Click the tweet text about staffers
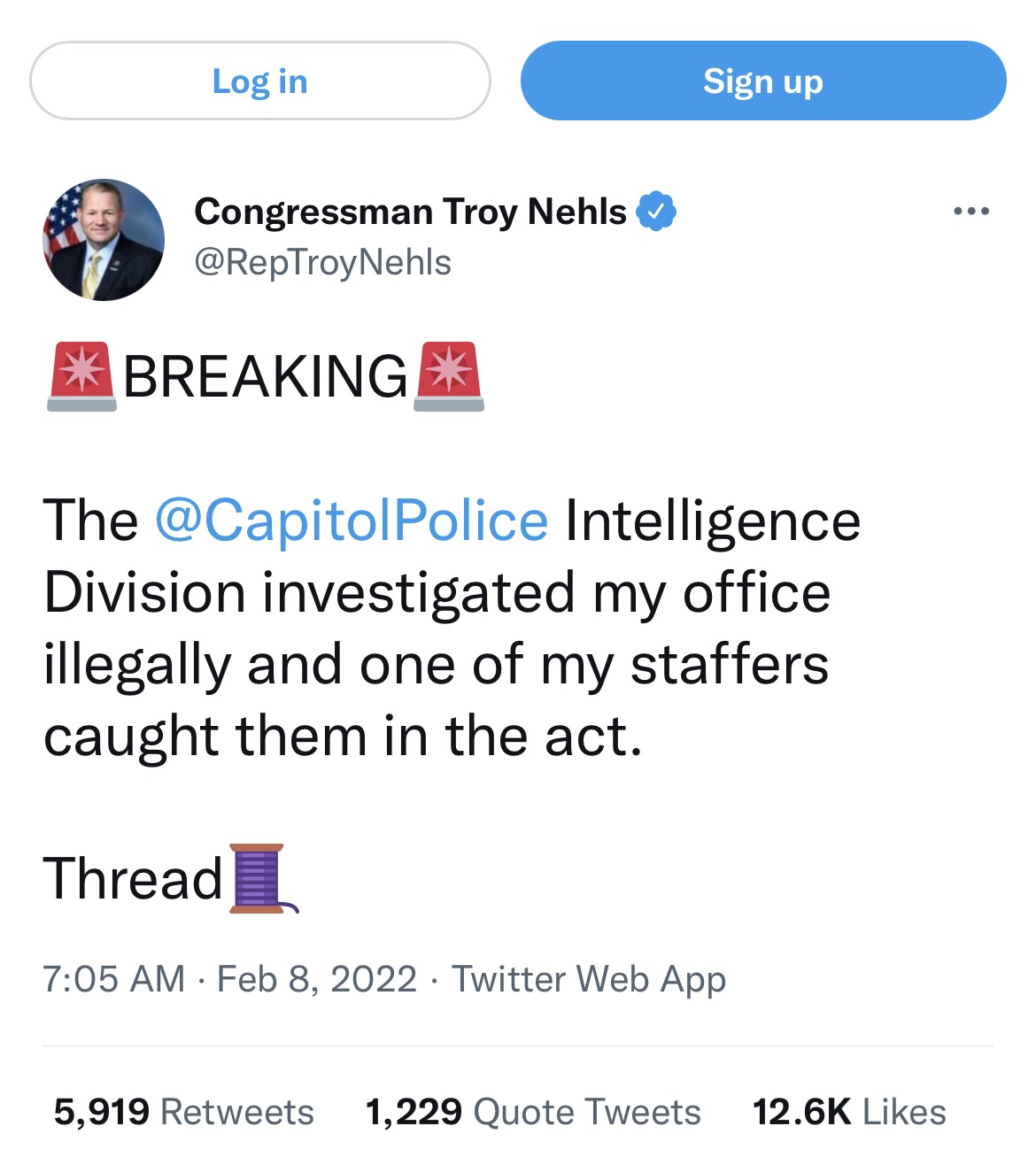This screenshot has width=1036, height=1165. pyautogui.click(x=436, y=664)
